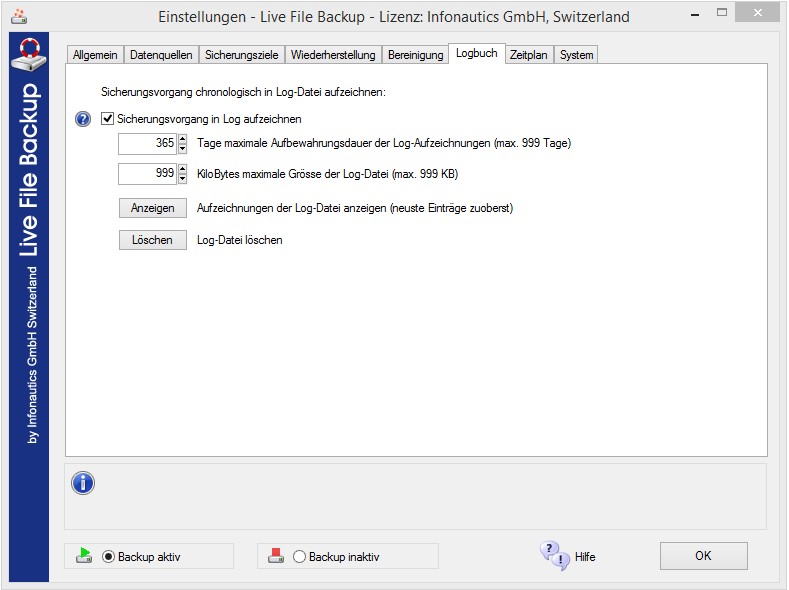
Task: Select the Backup inaktiv radio button
Action: tap(299, 557)
